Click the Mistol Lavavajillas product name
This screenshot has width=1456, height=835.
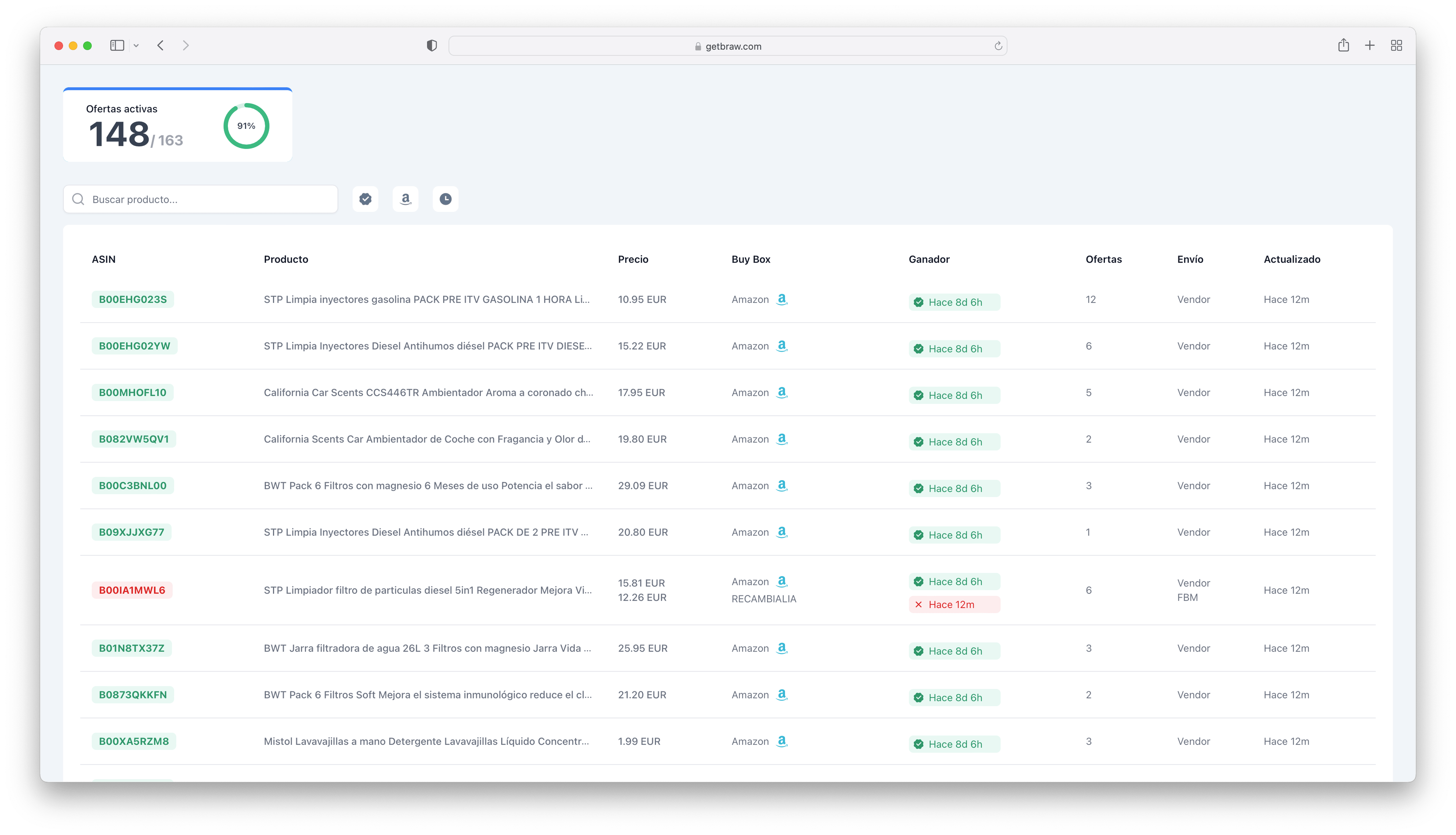[426, 741]
